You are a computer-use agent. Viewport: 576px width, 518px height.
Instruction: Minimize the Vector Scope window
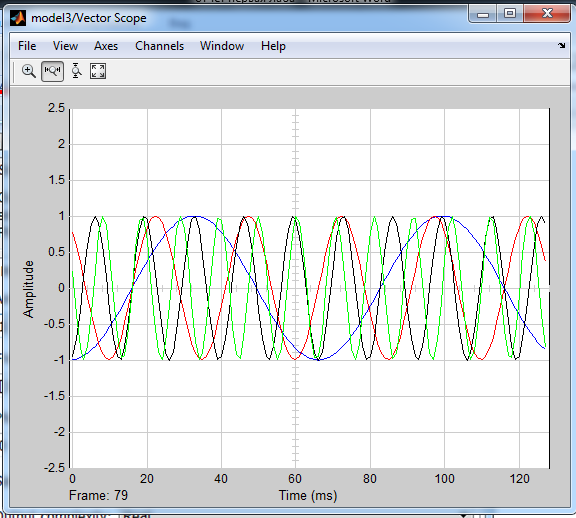483,14
